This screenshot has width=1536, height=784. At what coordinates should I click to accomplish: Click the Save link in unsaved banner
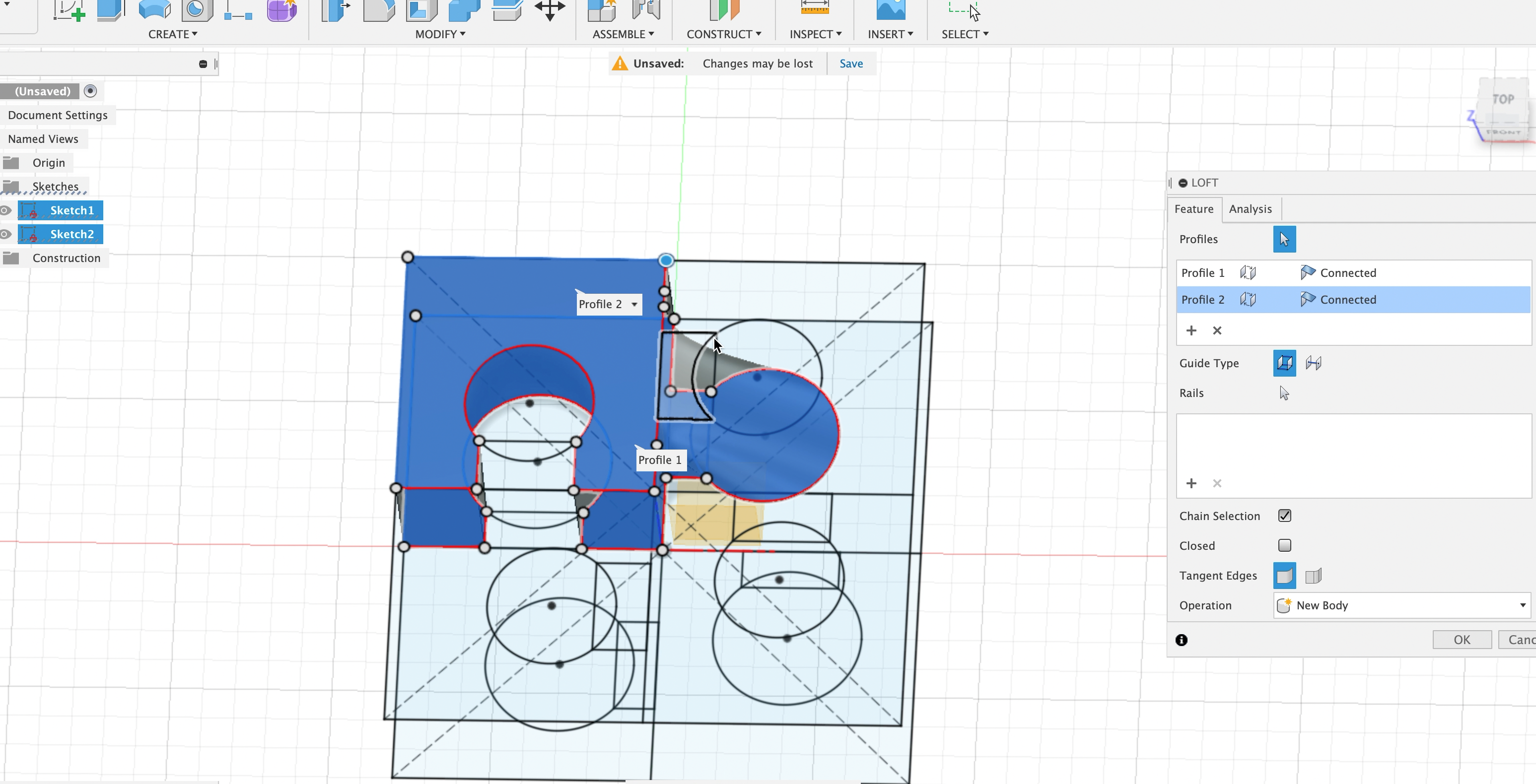[851, 64]
